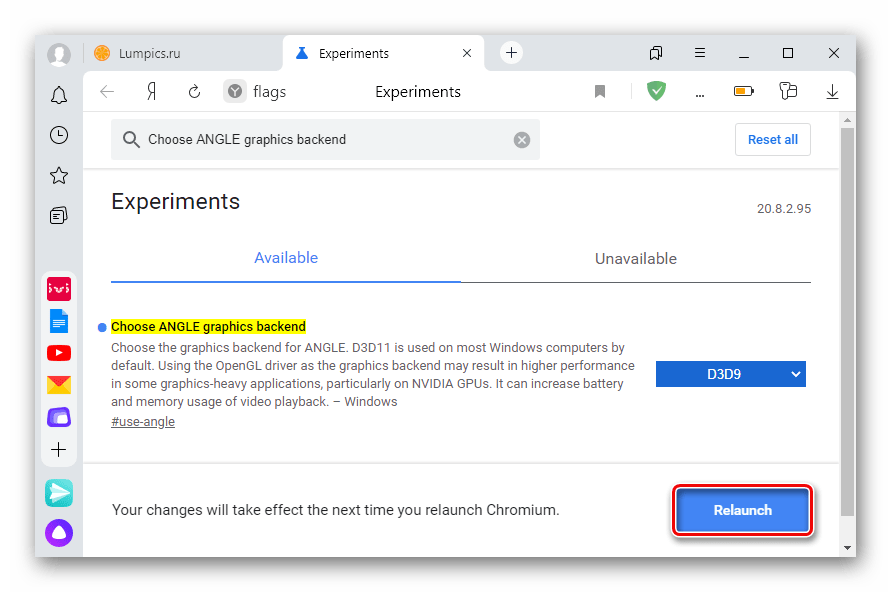891x592 pixels.
Task: Open the browser hamburger menu
Action: point(700,53)
